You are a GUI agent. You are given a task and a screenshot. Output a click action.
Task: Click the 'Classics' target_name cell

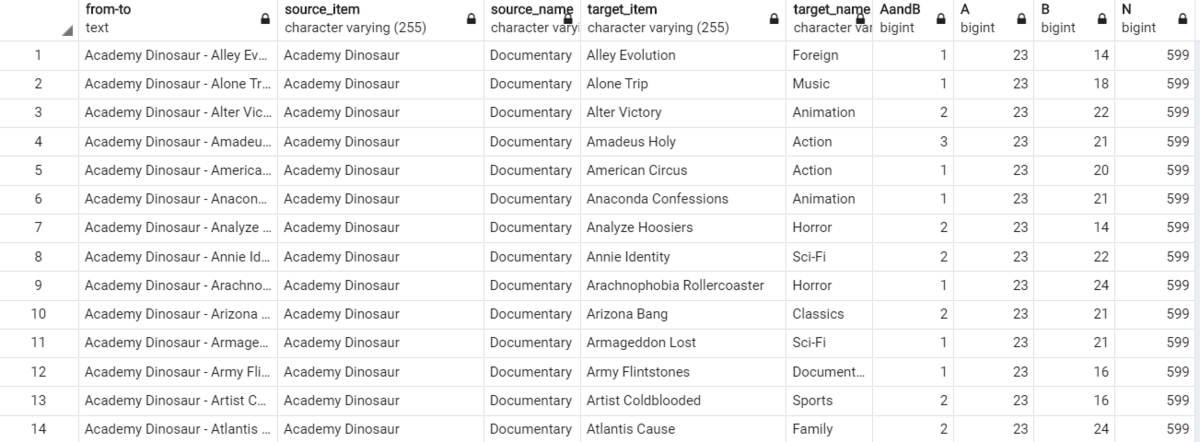tap(829, 314)
